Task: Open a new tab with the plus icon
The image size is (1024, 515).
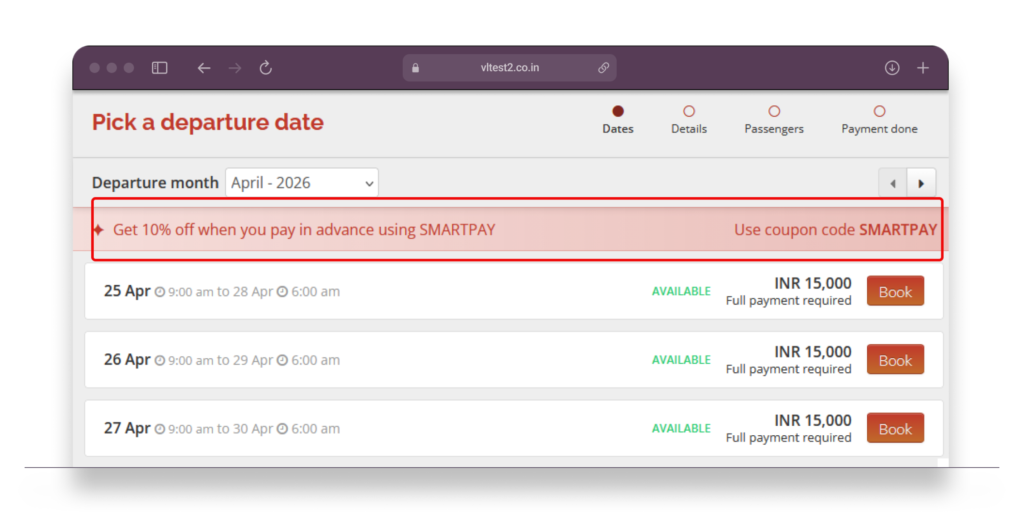Action: click(x=923, y=68)
